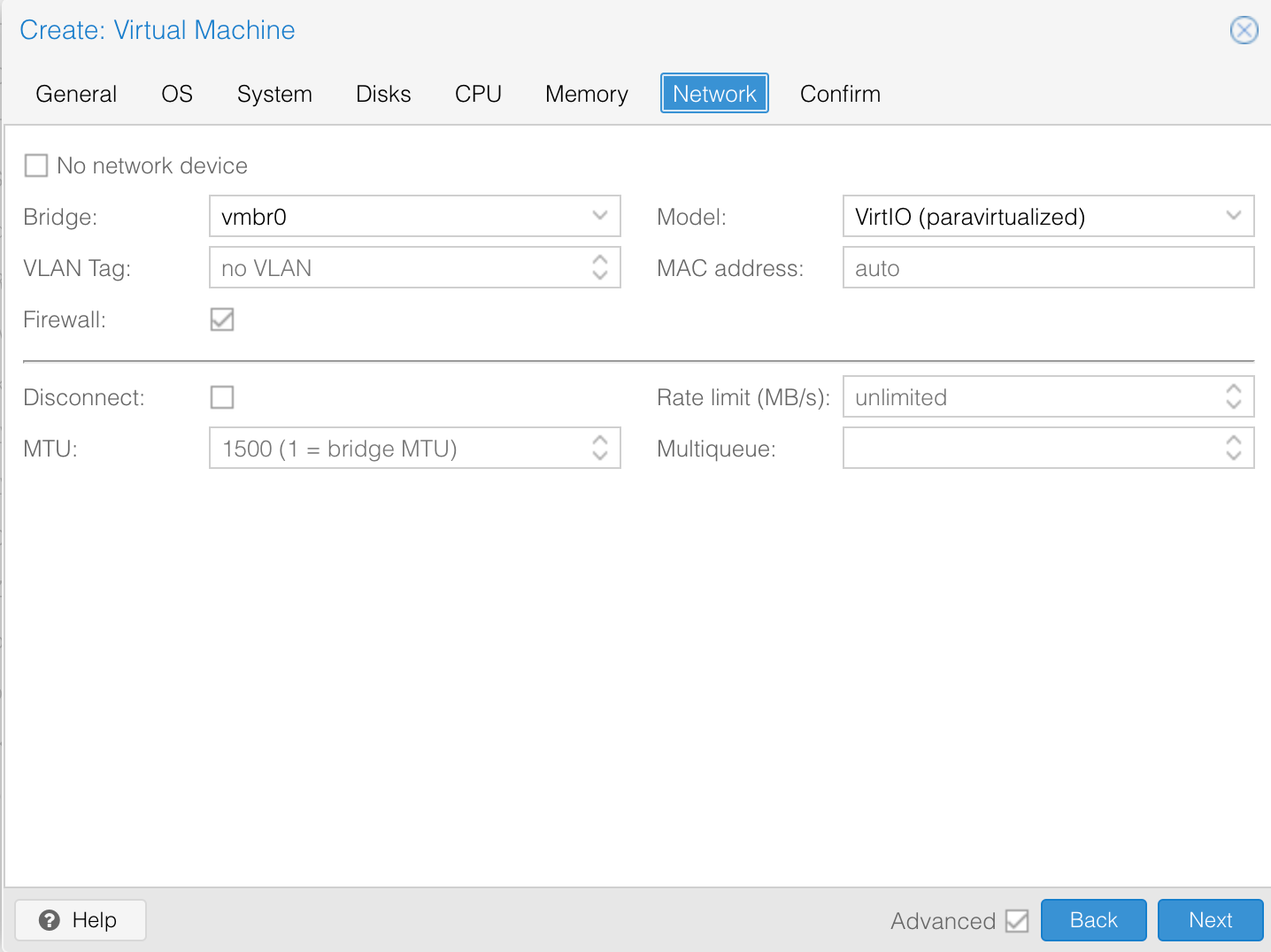The image size is (1271, 952).
Task: Click the "Advanced" label text
Action: pos(944,921)
